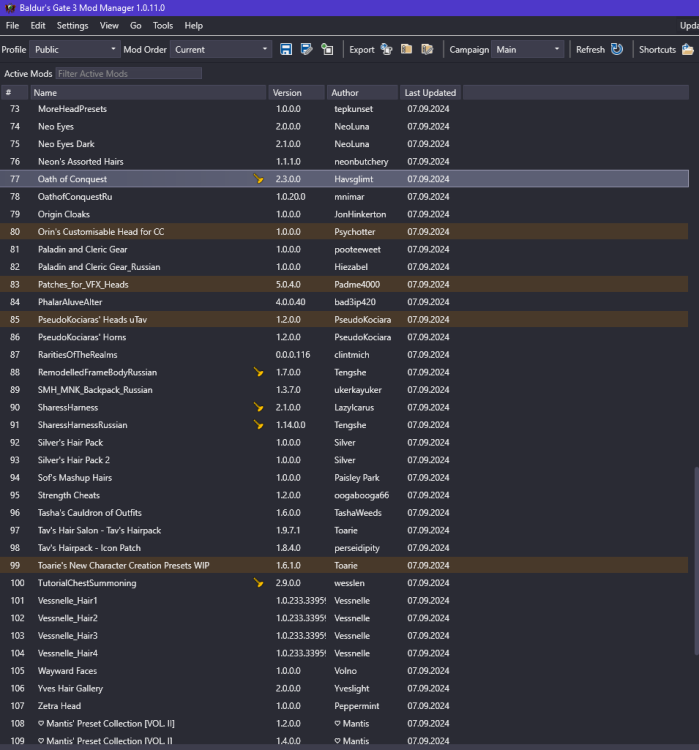Click the yellow arrow icon on SharessHarness row

pos(259,407)
